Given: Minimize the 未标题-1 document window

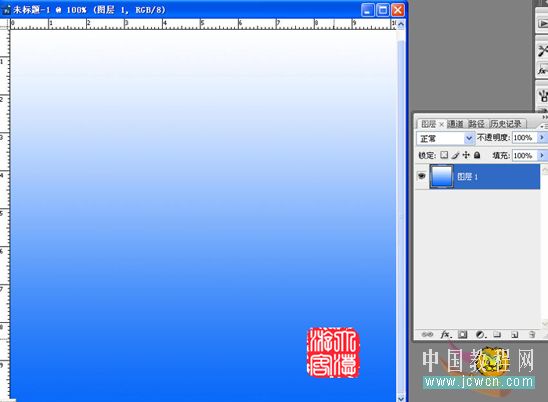Looking at the screenshot, I should point(367,10).
